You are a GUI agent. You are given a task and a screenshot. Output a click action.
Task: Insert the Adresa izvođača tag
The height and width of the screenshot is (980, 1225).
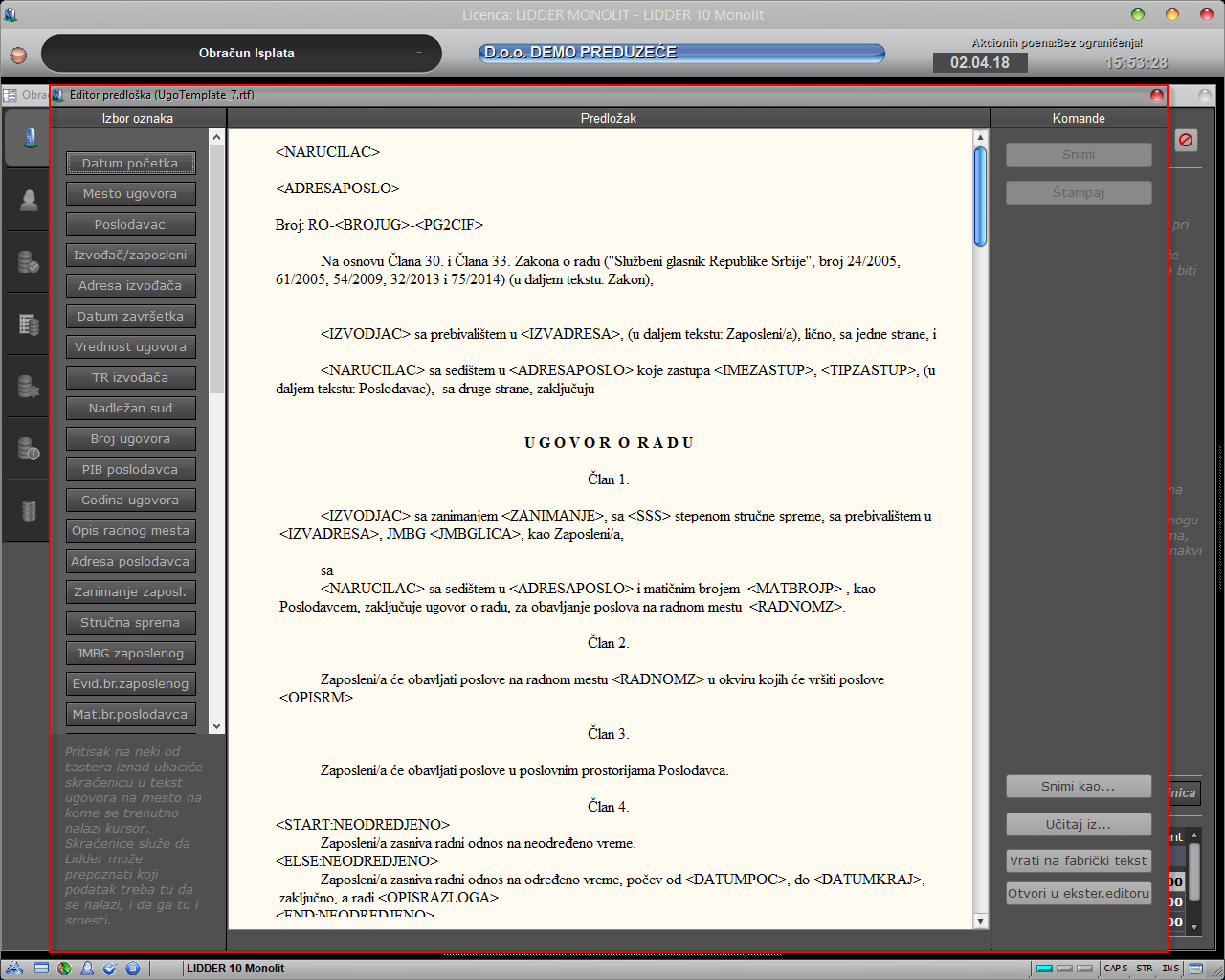click(130, 285)
